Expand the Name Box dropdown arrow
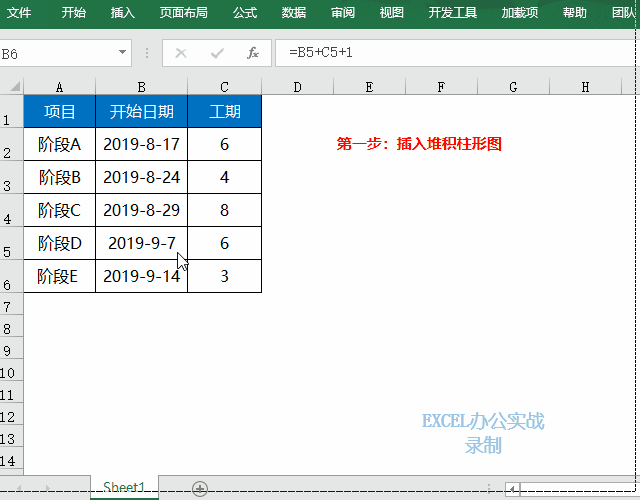 122,52
